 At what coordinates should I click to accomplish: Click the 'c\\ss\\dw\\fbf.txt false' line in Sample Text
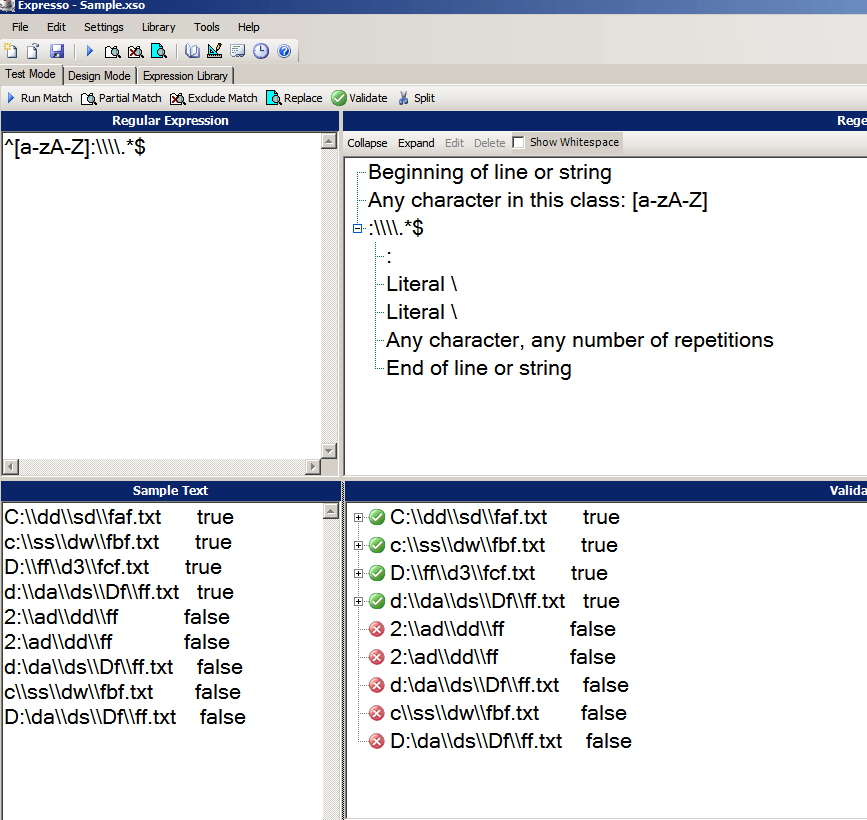pyautogui.click(x=122, y=692)
